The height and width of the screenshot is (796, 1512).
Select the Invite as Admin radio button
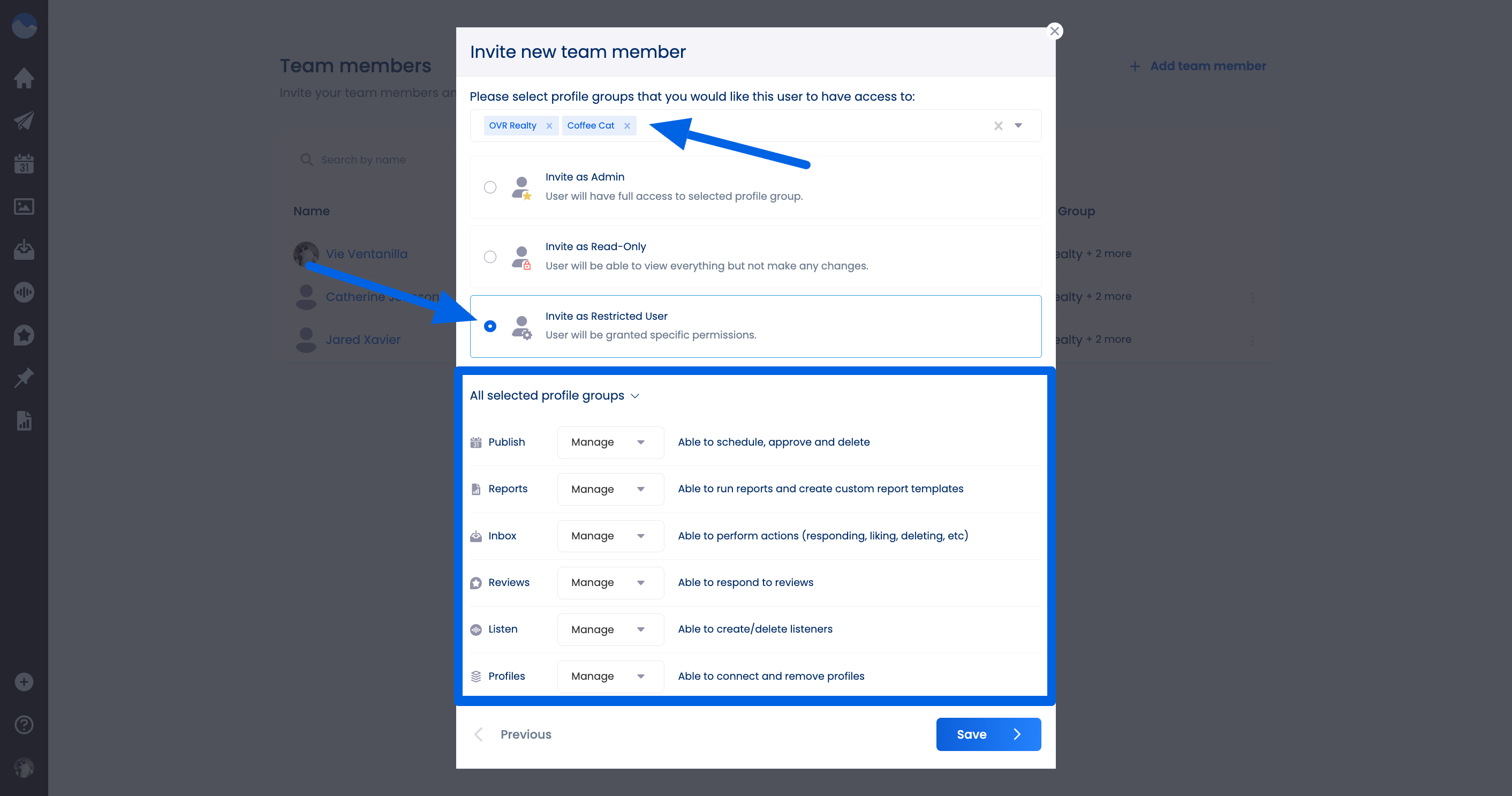pos(490,186)
